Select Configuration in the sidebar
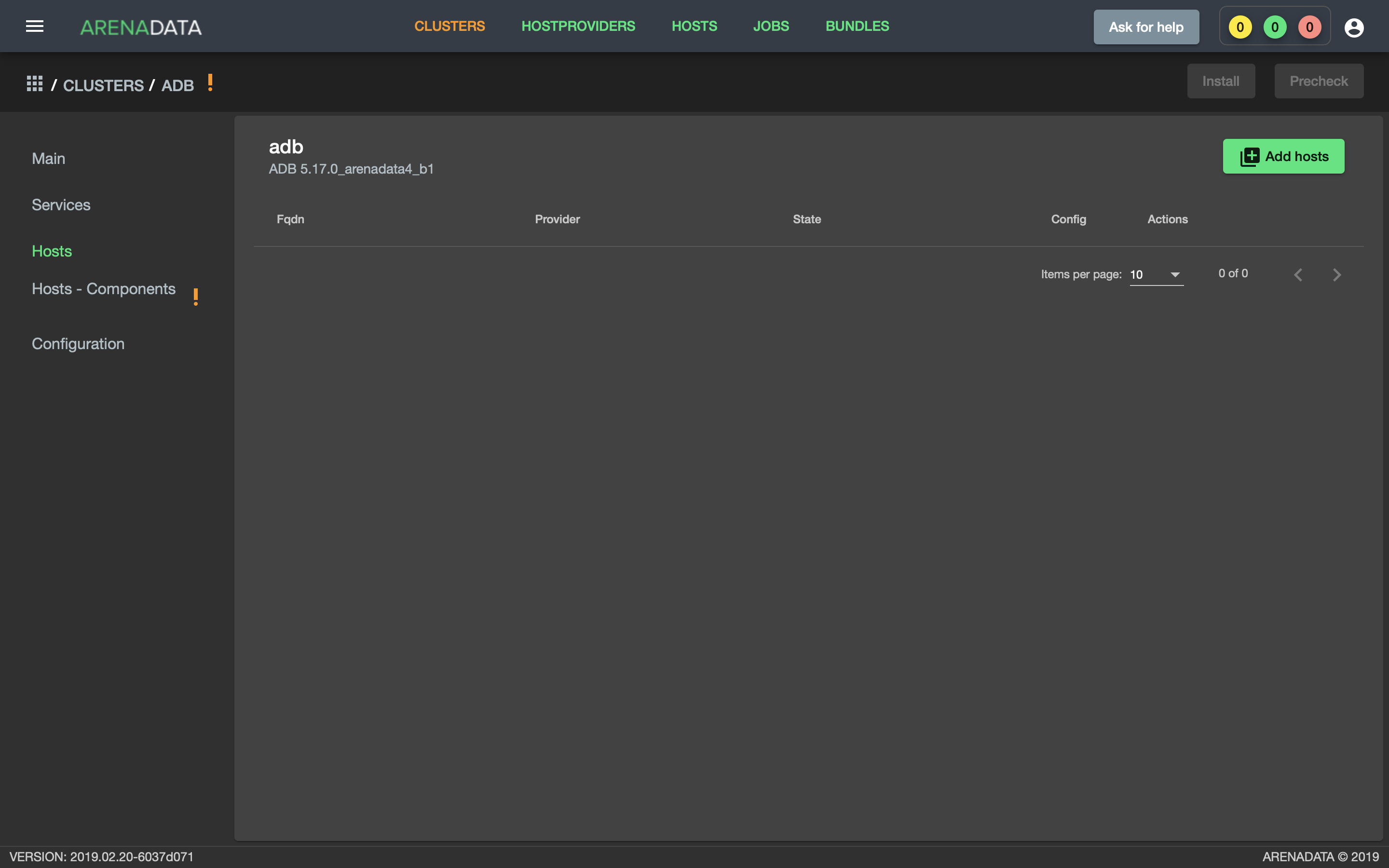This screenshot has height=868, width=1389. [78, 344]
